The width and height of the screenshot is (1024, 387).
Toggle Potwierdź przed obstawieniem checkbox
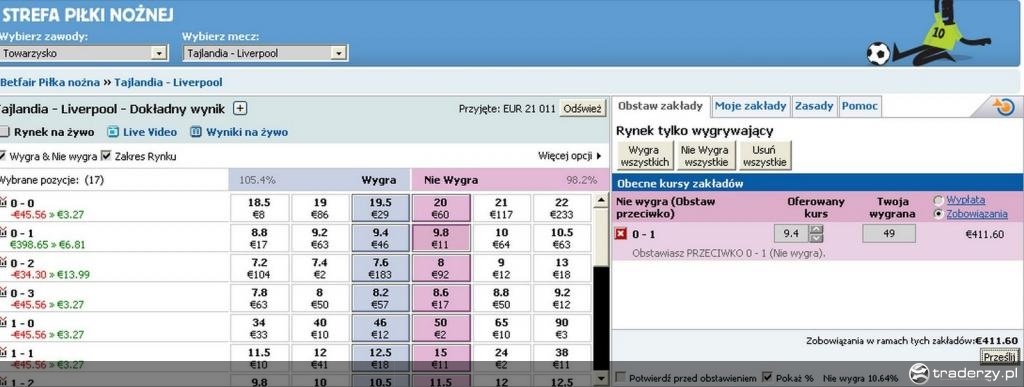coord(620,377)
